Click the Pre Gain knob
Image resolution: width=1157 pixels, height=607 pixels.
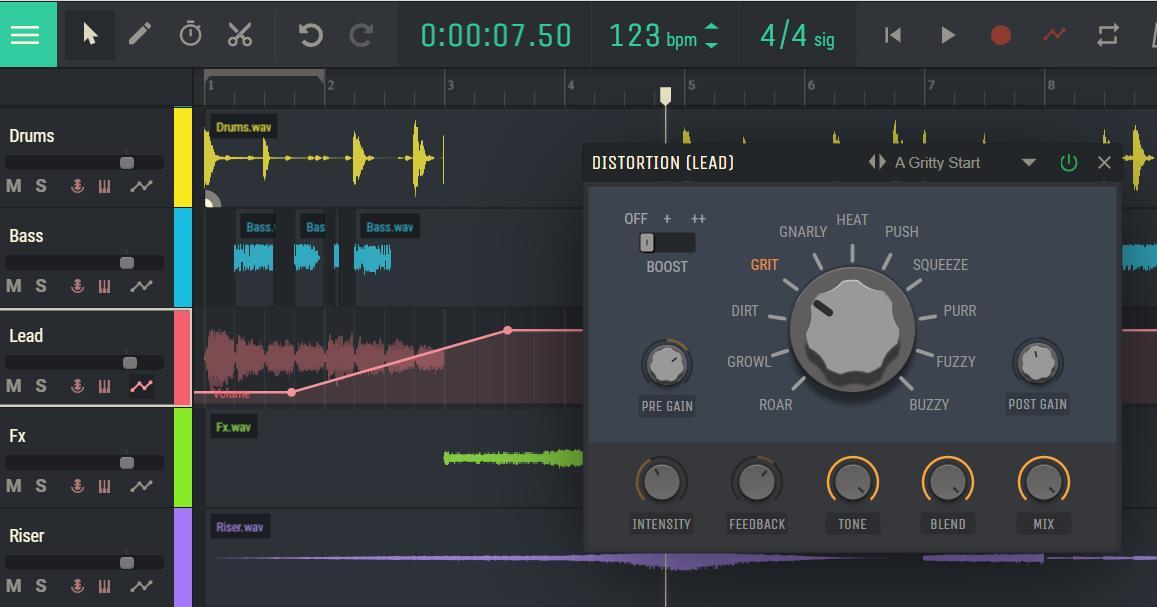666,364
